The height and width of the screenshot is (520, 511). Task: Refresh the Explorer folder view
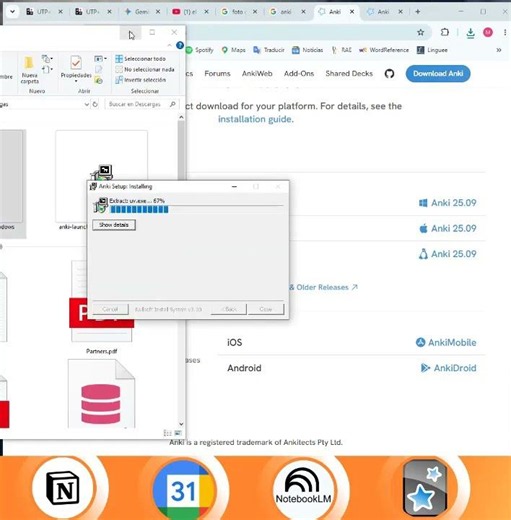[95, 104]
